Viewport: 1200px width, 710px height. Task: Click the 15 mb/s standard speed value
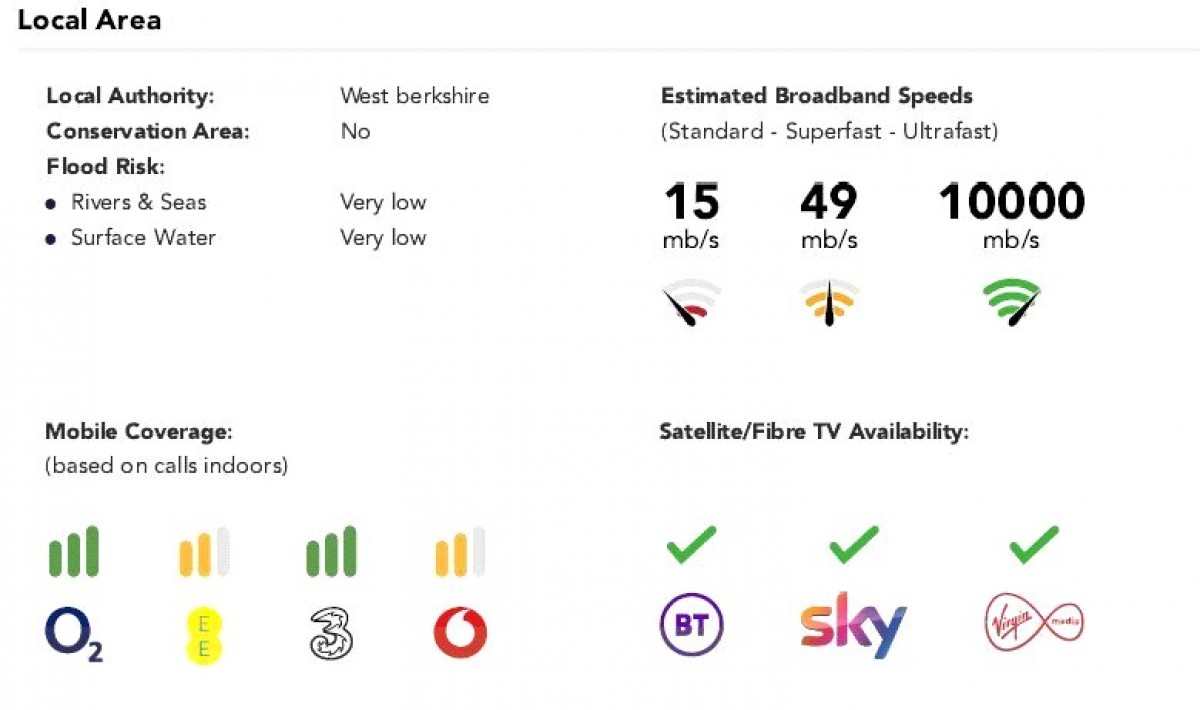pos(691,215)
